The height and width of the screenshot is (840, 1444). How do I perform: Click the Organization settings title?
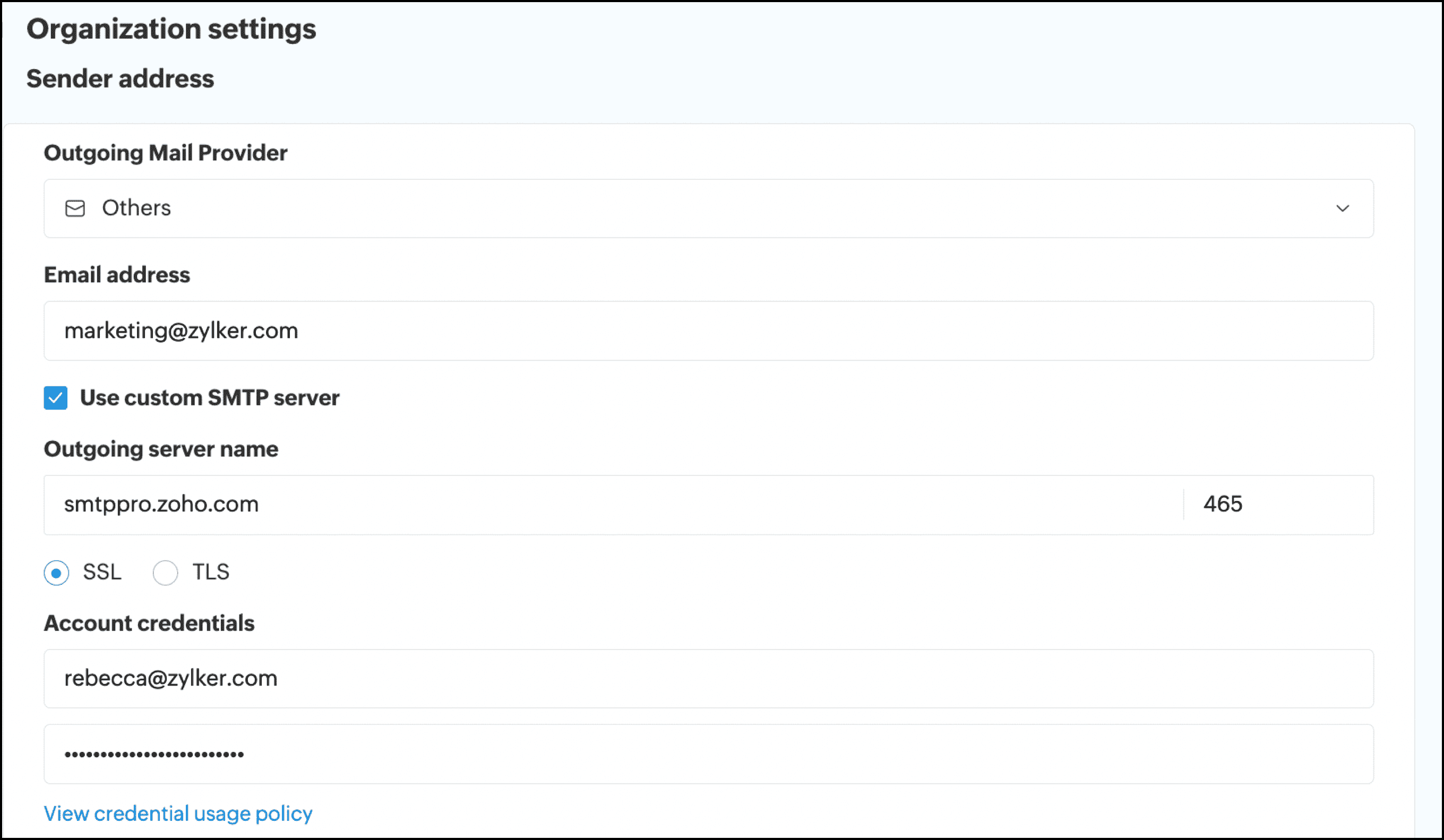pos(172,28)
